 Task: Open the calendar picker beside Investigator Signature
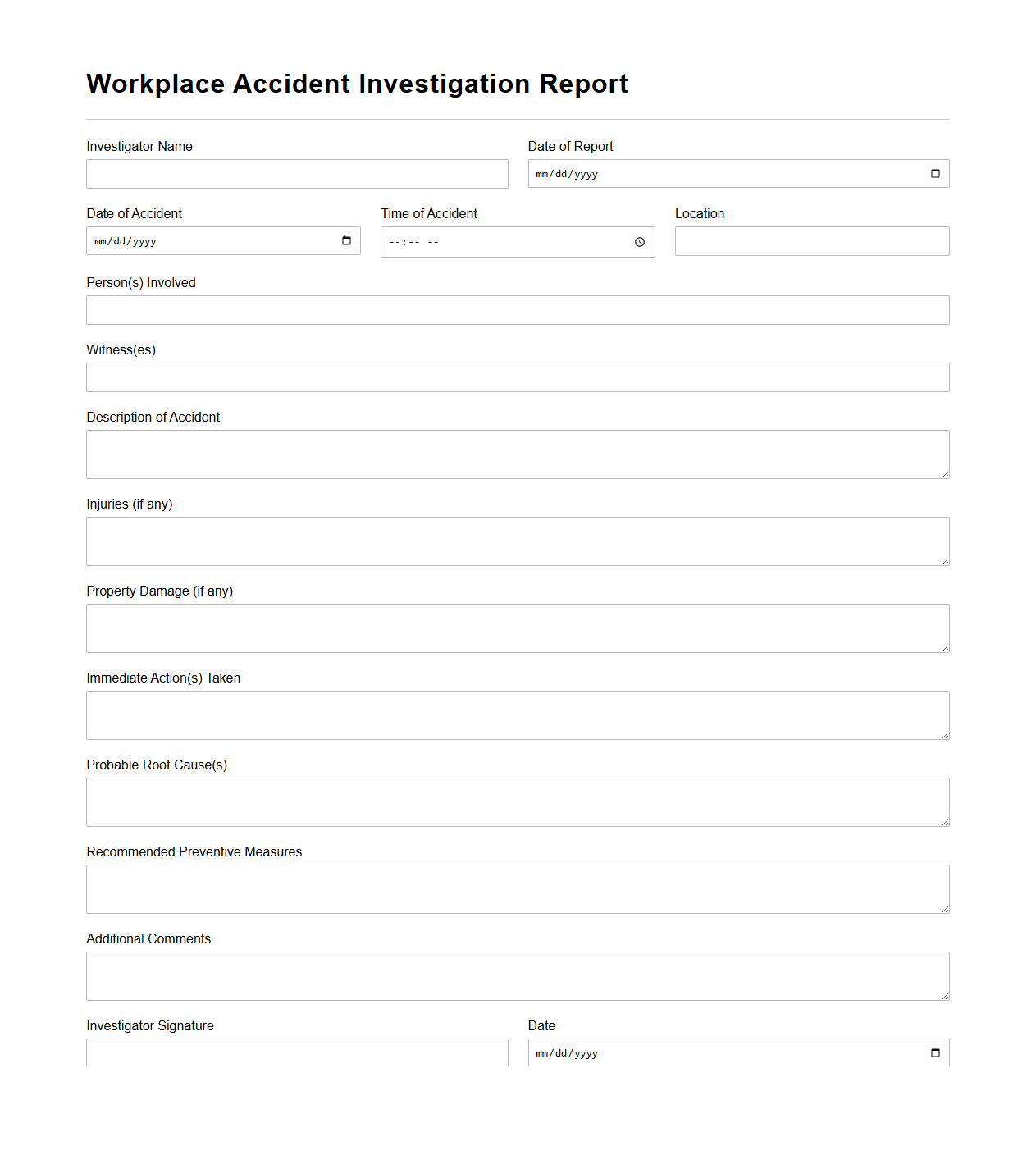[935, 1052]
